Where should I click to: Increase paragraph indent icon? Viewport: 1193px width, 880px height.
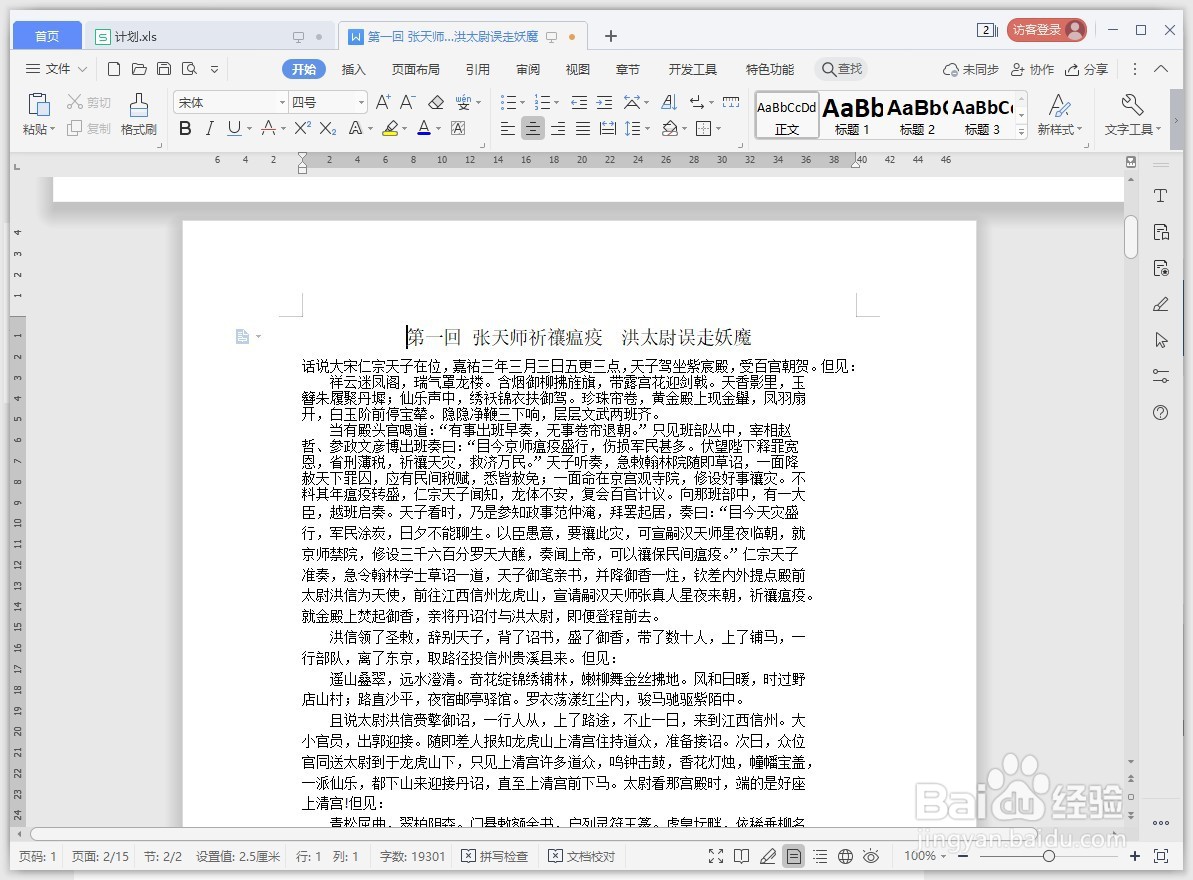pos(604,102)
